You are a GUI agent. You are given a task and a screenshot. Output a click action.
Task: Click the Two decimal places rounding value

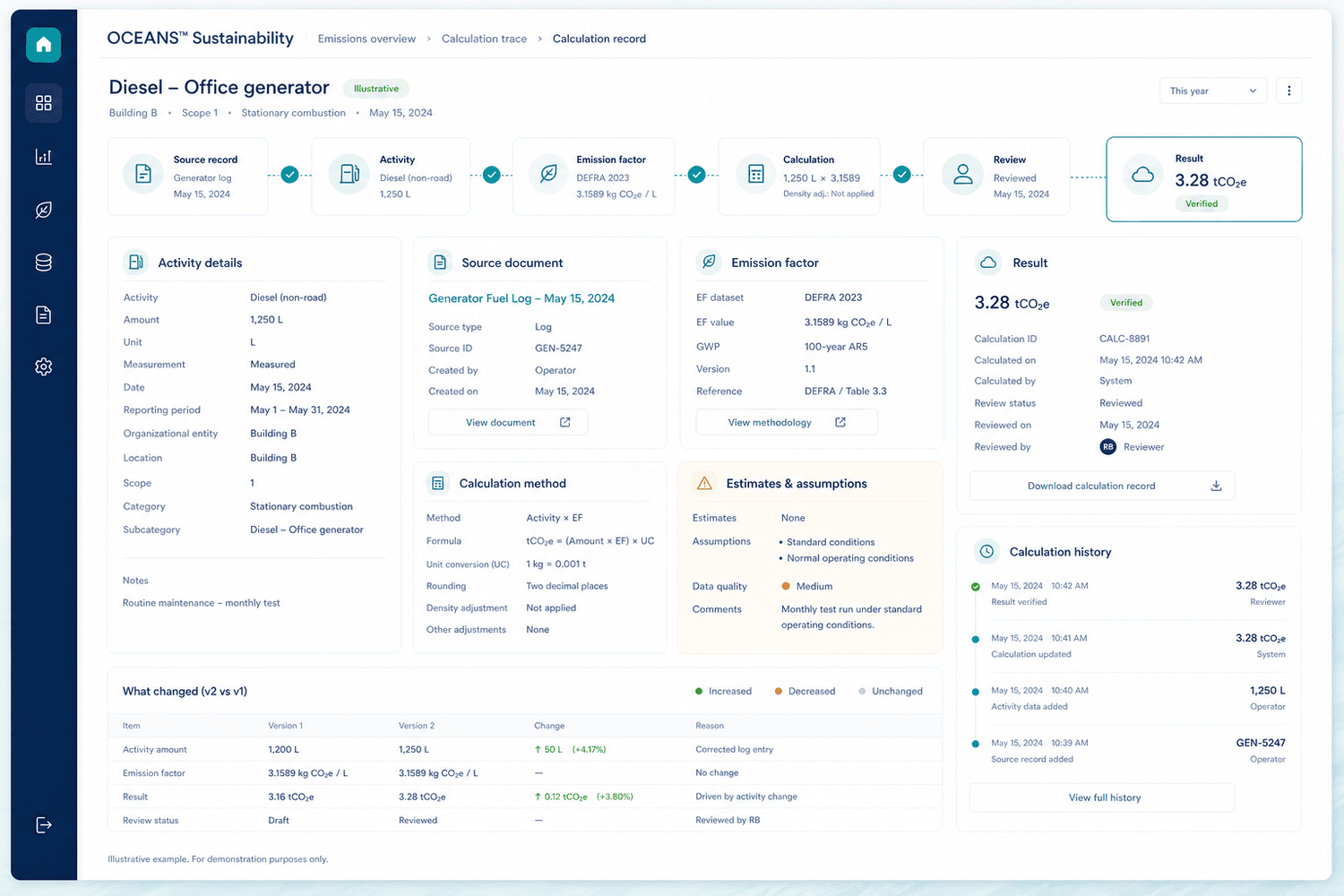[567, 586]
